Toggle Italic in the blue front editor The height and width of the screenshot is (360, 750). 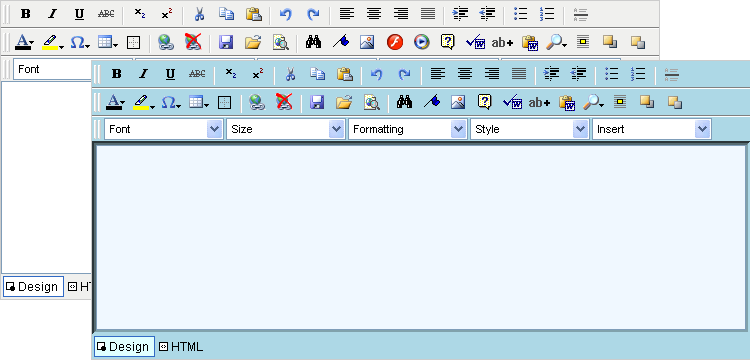143,74
